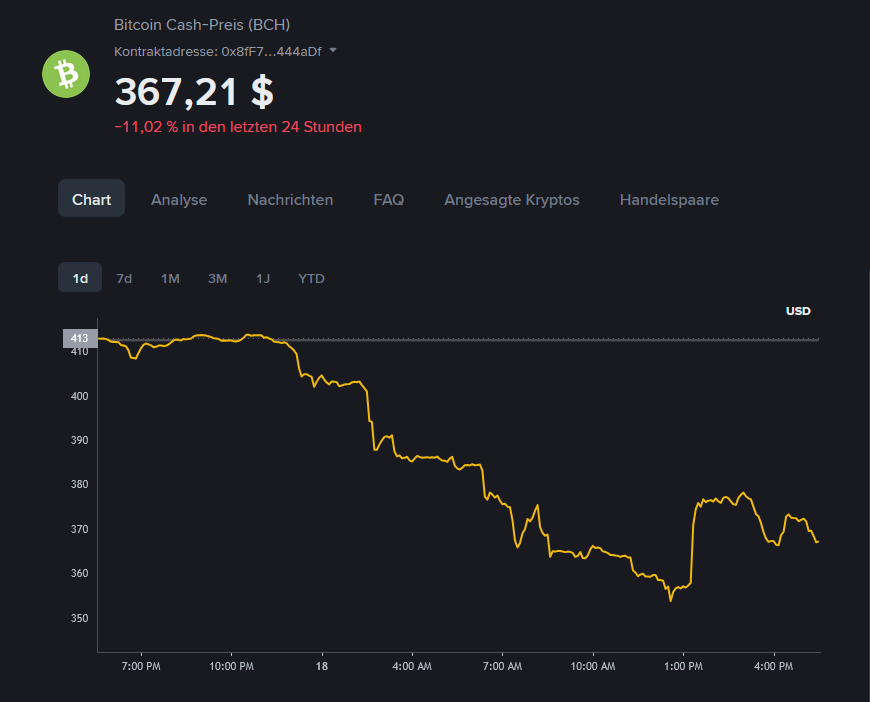Choose the 3M chart range

click(217, 279)
